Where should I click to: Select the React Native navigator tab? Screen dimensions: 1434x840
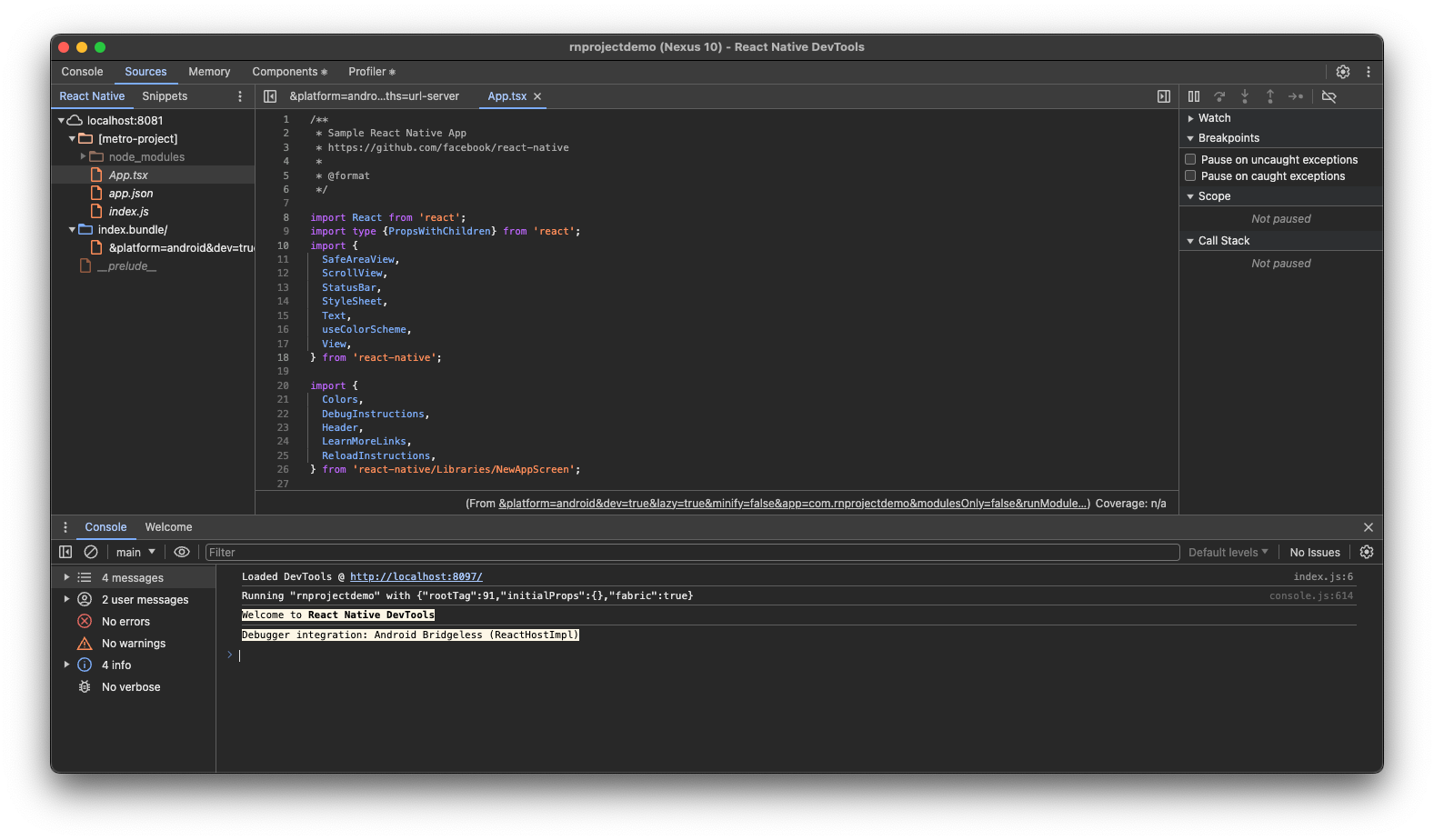(x=92, y=96)
